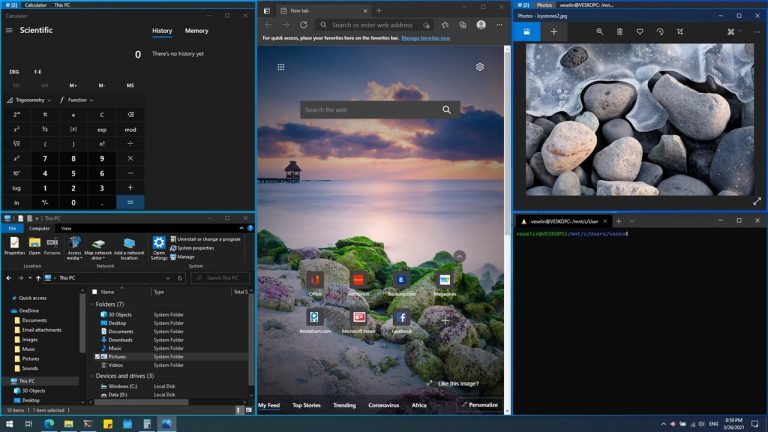
Task: Select the Trending feed tab in Edge
Action: 344,405
